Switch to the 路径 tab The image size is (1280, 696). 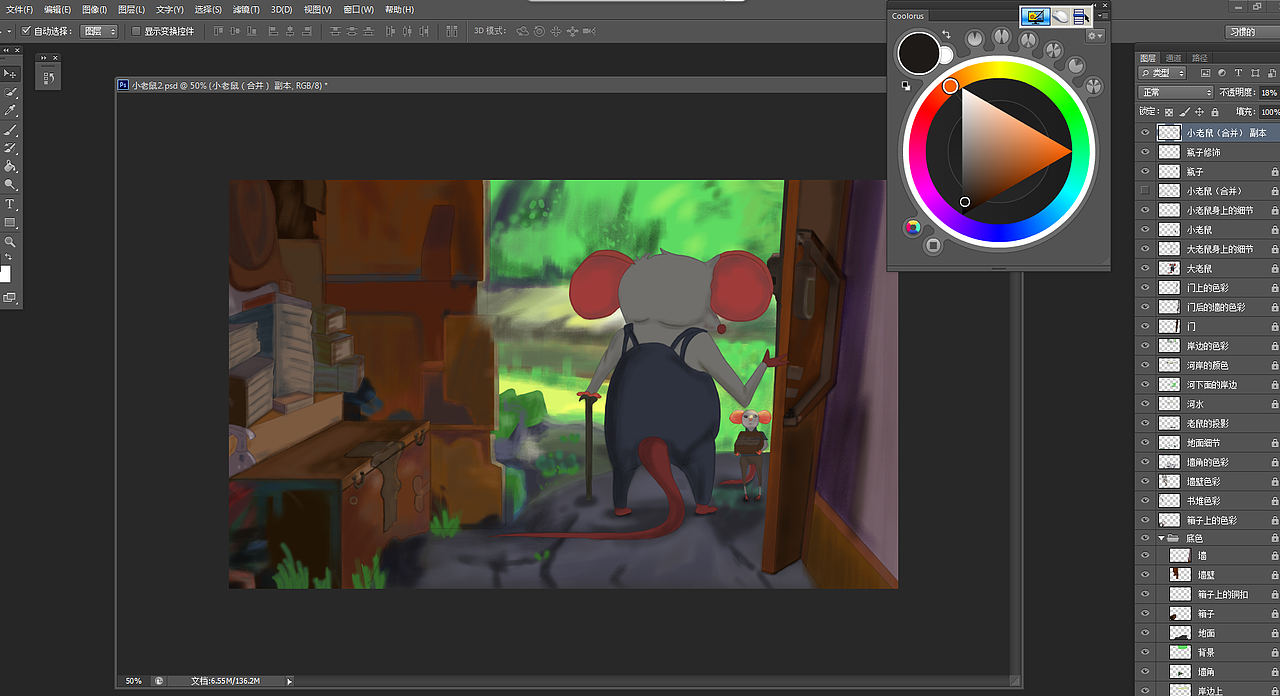pyautogui.click(x=1199, y=58)
